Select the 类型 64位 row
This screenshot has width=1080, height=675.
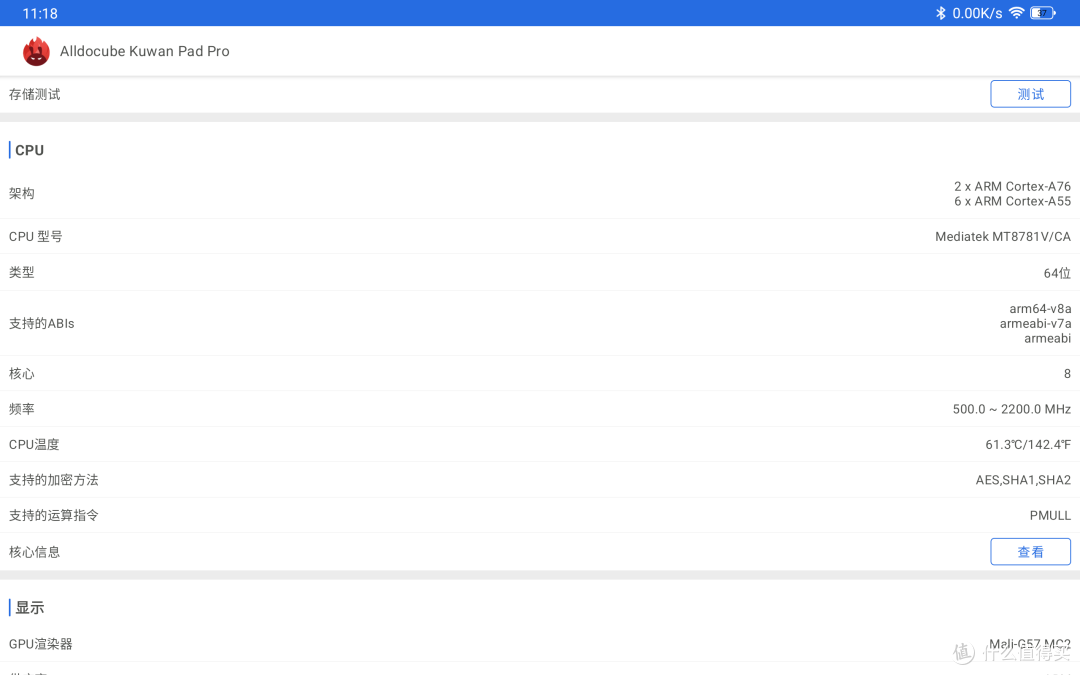point(540,273)
